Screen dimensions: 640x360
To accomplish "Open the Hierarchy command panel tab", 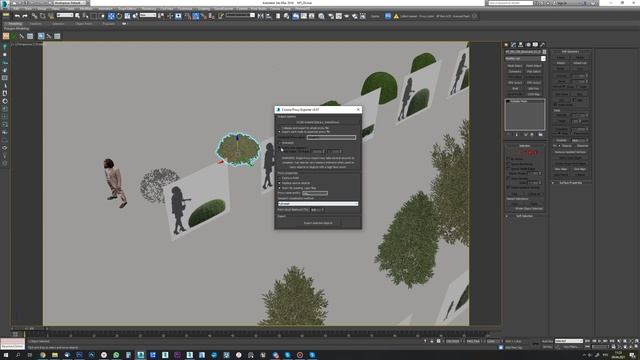I will click(520, 44).
